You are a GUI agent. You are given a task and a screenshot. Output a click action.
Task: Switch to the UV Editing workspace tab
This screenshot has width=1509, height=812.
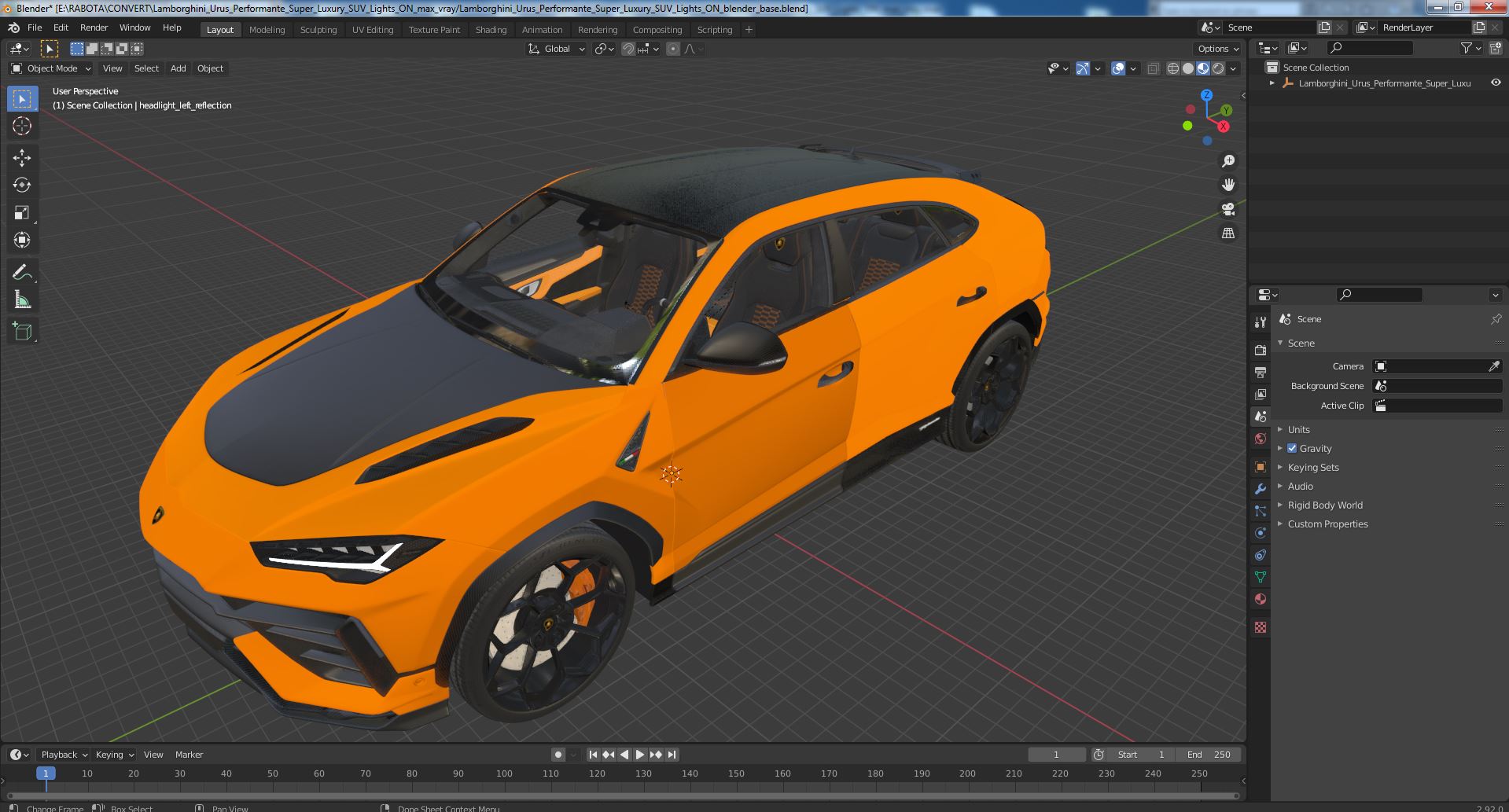pos(373,30)
